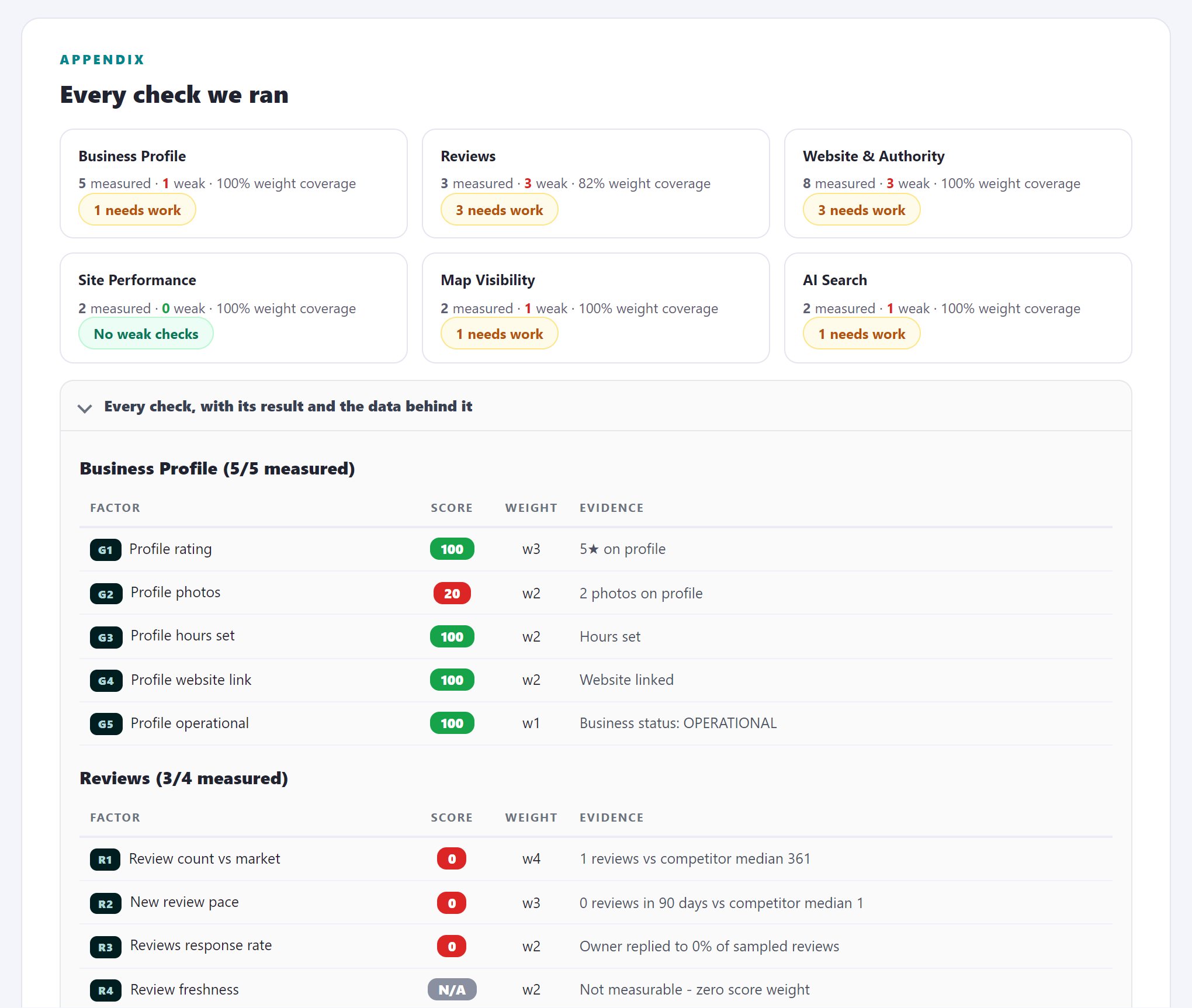Click the 100 score for Profile hours set
Screen dimensions: 1192x1008
(452, 637)
